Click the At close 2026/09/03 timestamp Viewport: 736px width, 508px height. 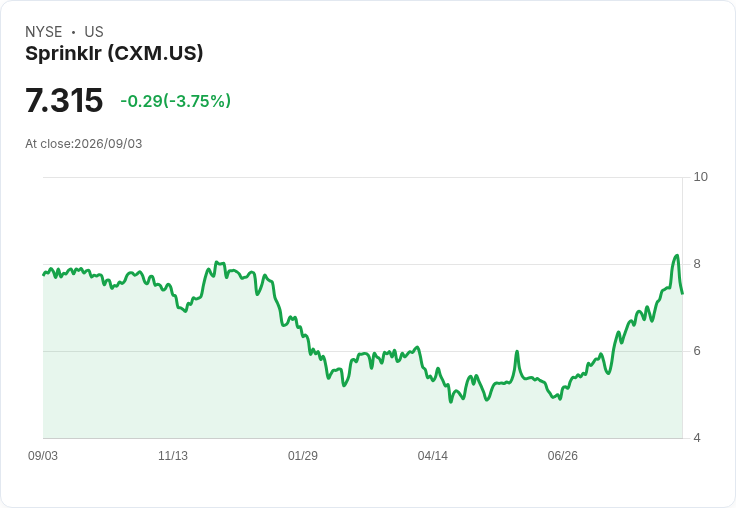(x=84, y=144)
